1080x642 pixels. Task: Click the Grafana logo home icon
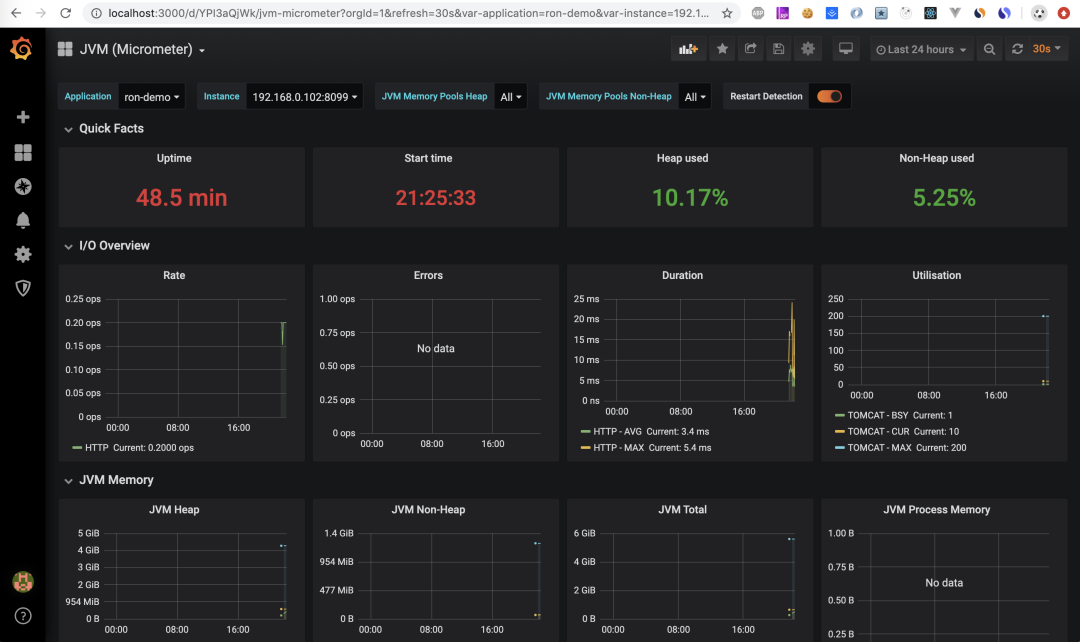tap(21, 49)
